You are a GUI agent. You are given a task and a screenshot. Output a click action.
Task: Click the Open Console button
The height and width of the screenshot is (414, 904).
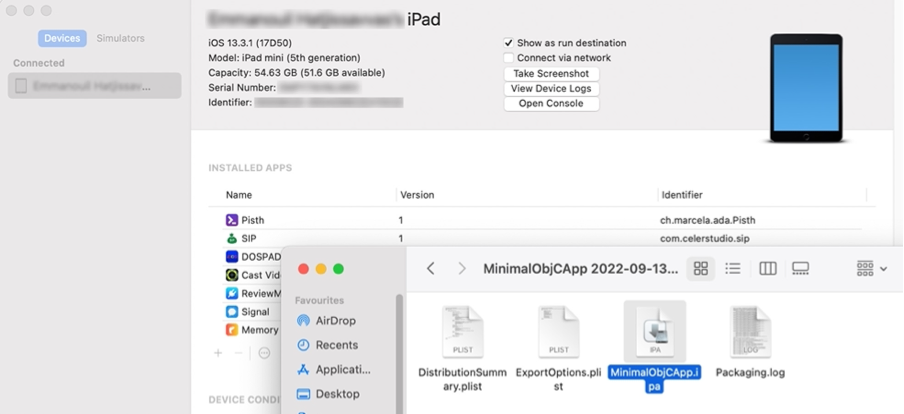tap(551, 104)
